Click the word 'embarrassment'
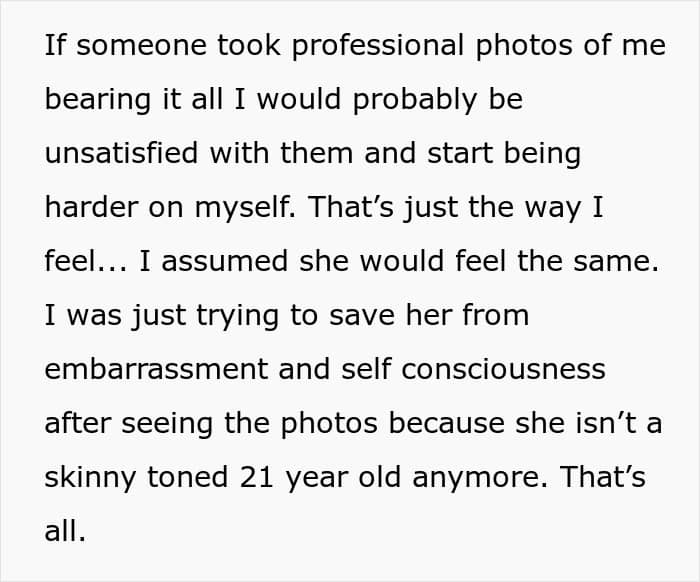Screen dimensions: 700x582 (x=157, y=369)
